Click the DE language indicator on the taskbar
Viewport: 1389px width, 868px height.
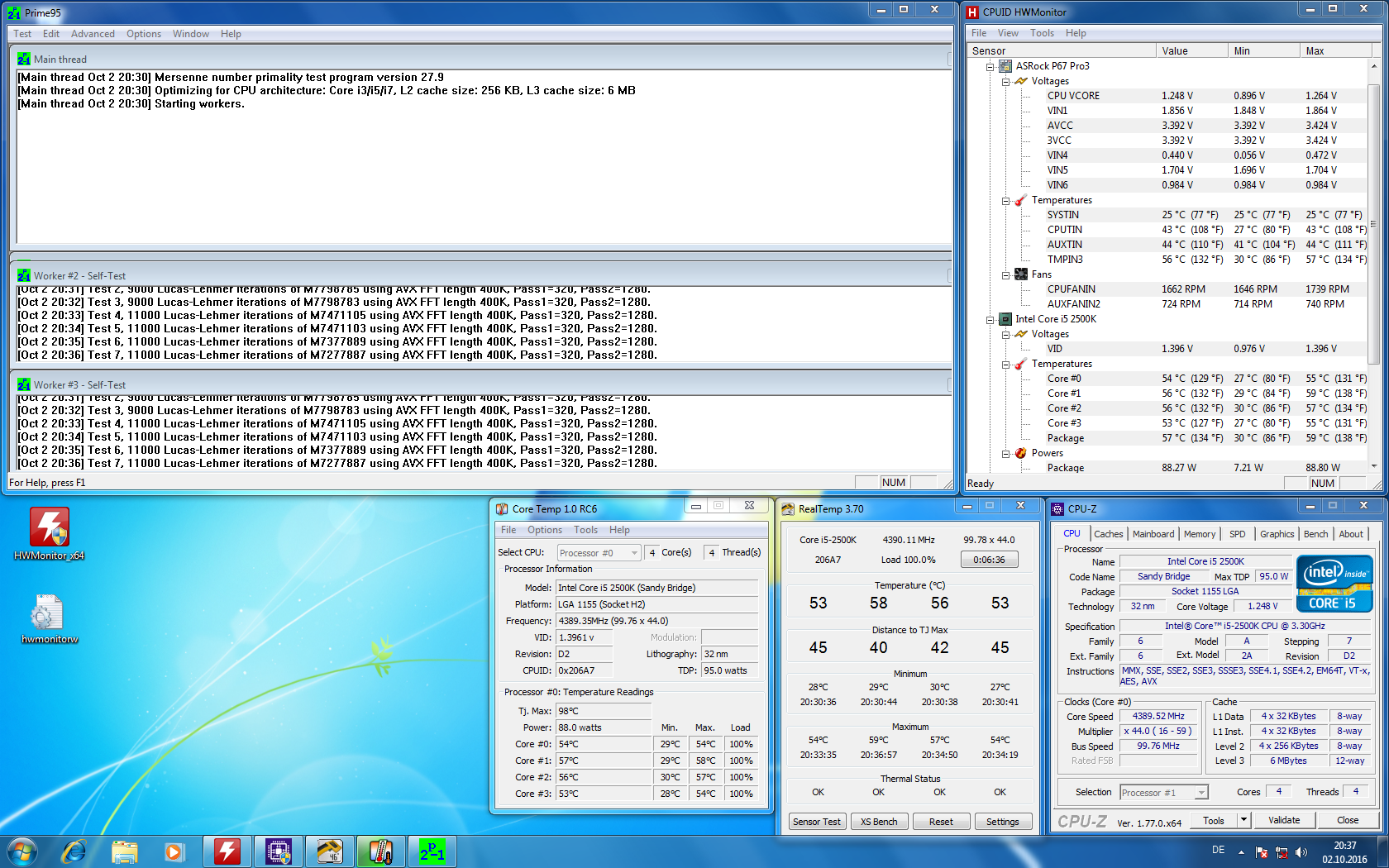1218,850
